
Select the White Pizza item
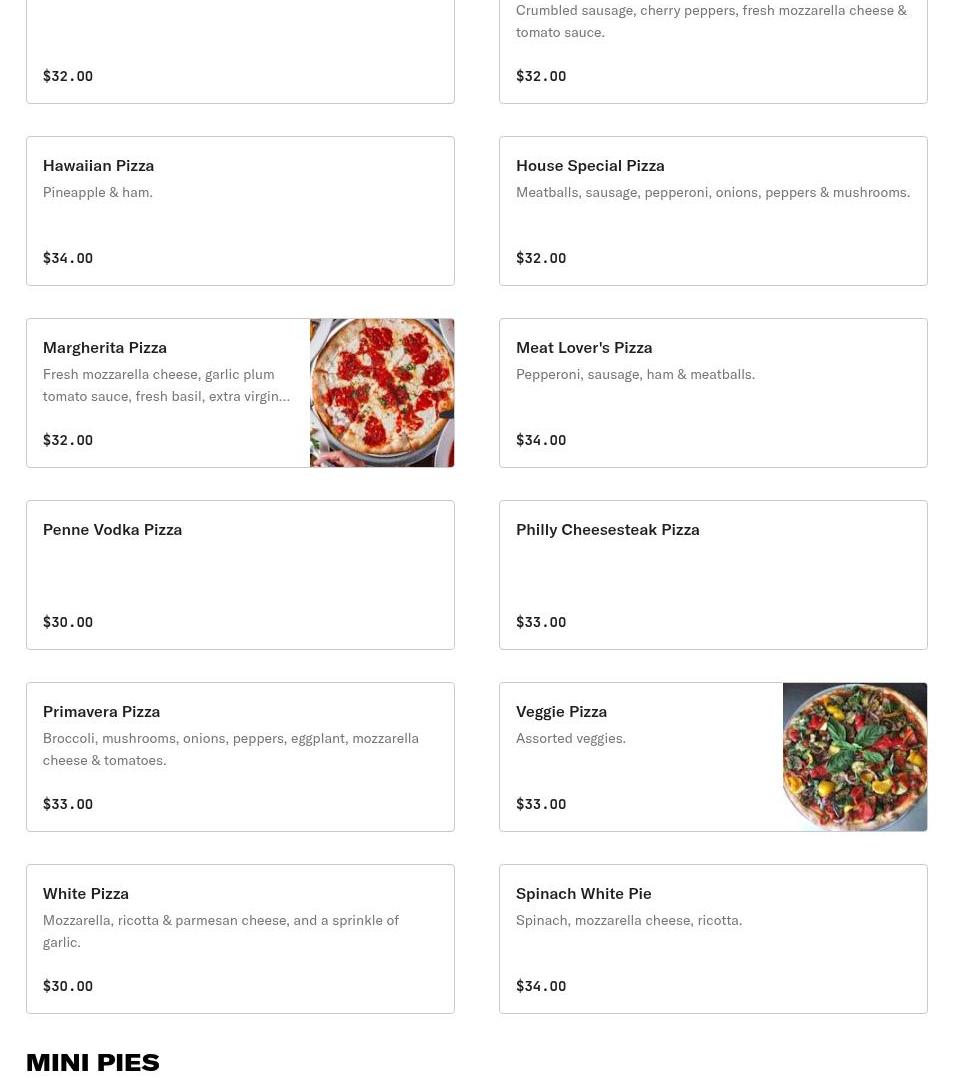click(240, 939)
